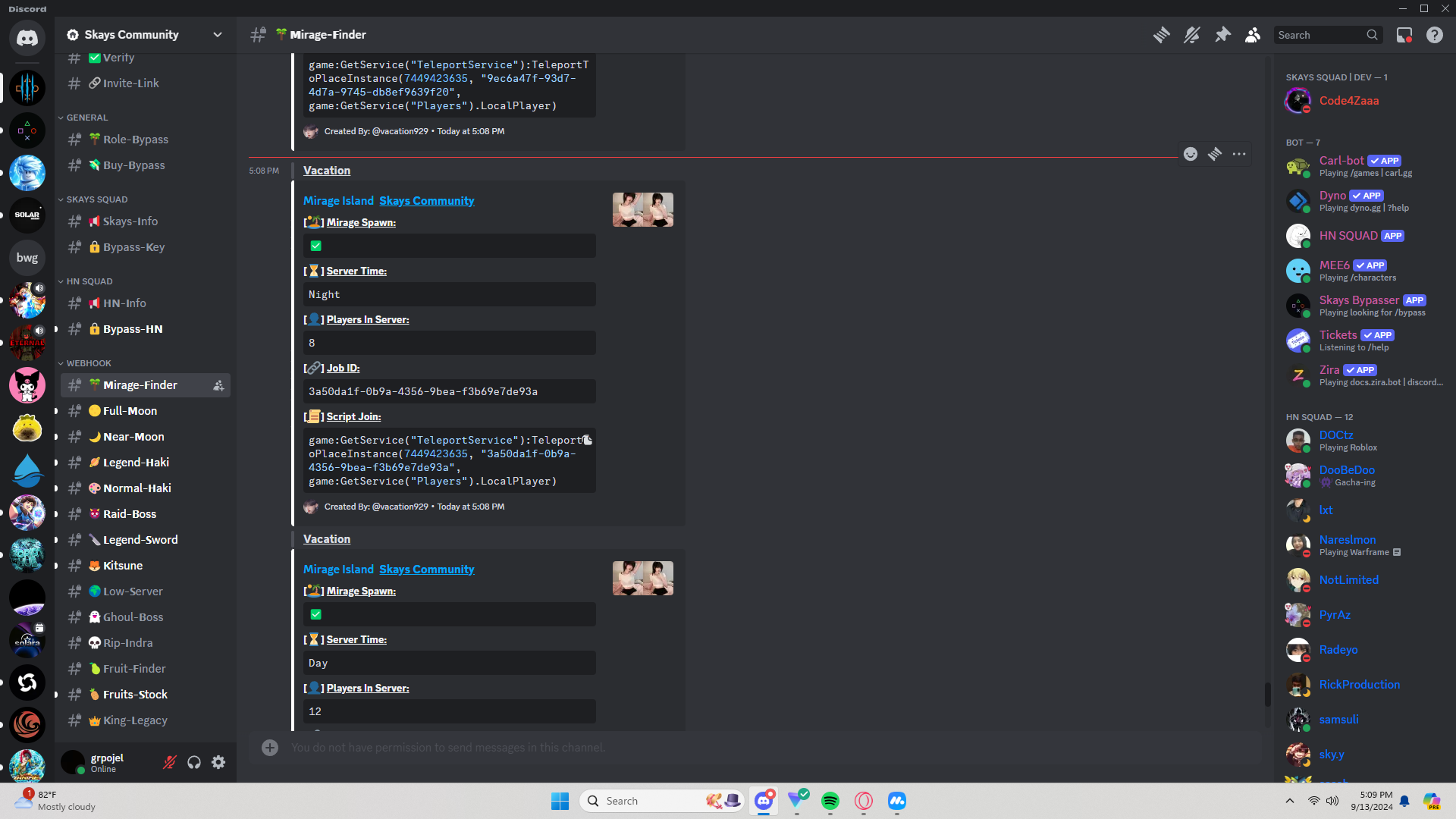This screenshot has height=819, width=1456.
Task: Open the Full-Moon channel
Action: point(146,411)
